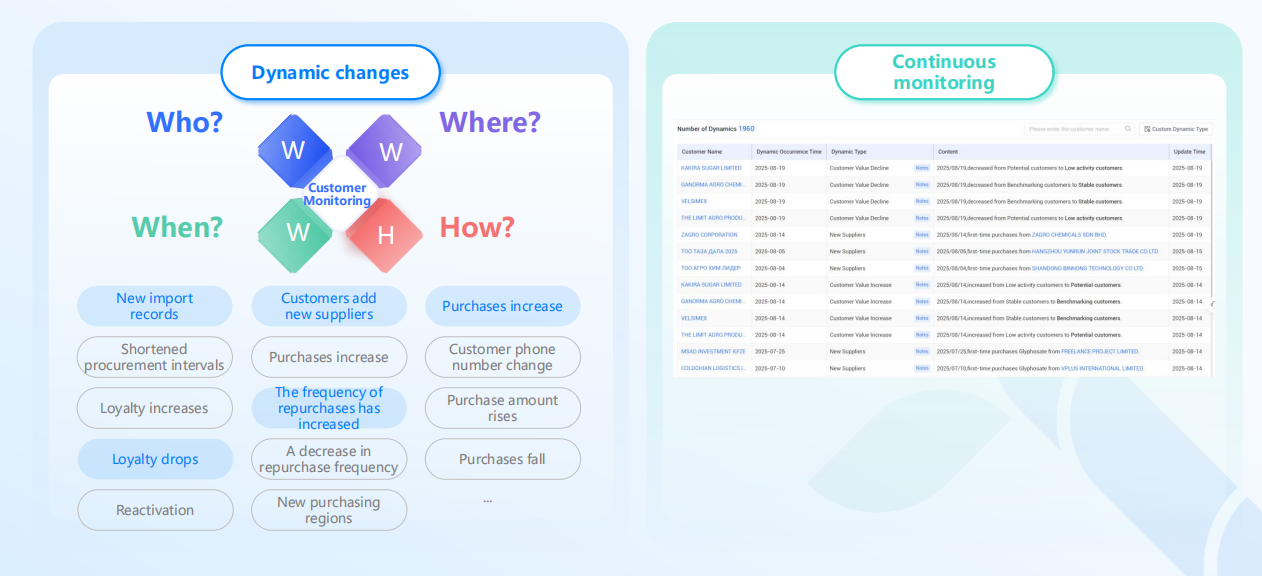Image resolution: width=1262 pixels, height=576 pixels.
Task: Open the ZAGRO CHEMICALS SDN BHD supplier link
Action: pos(1069,235)
